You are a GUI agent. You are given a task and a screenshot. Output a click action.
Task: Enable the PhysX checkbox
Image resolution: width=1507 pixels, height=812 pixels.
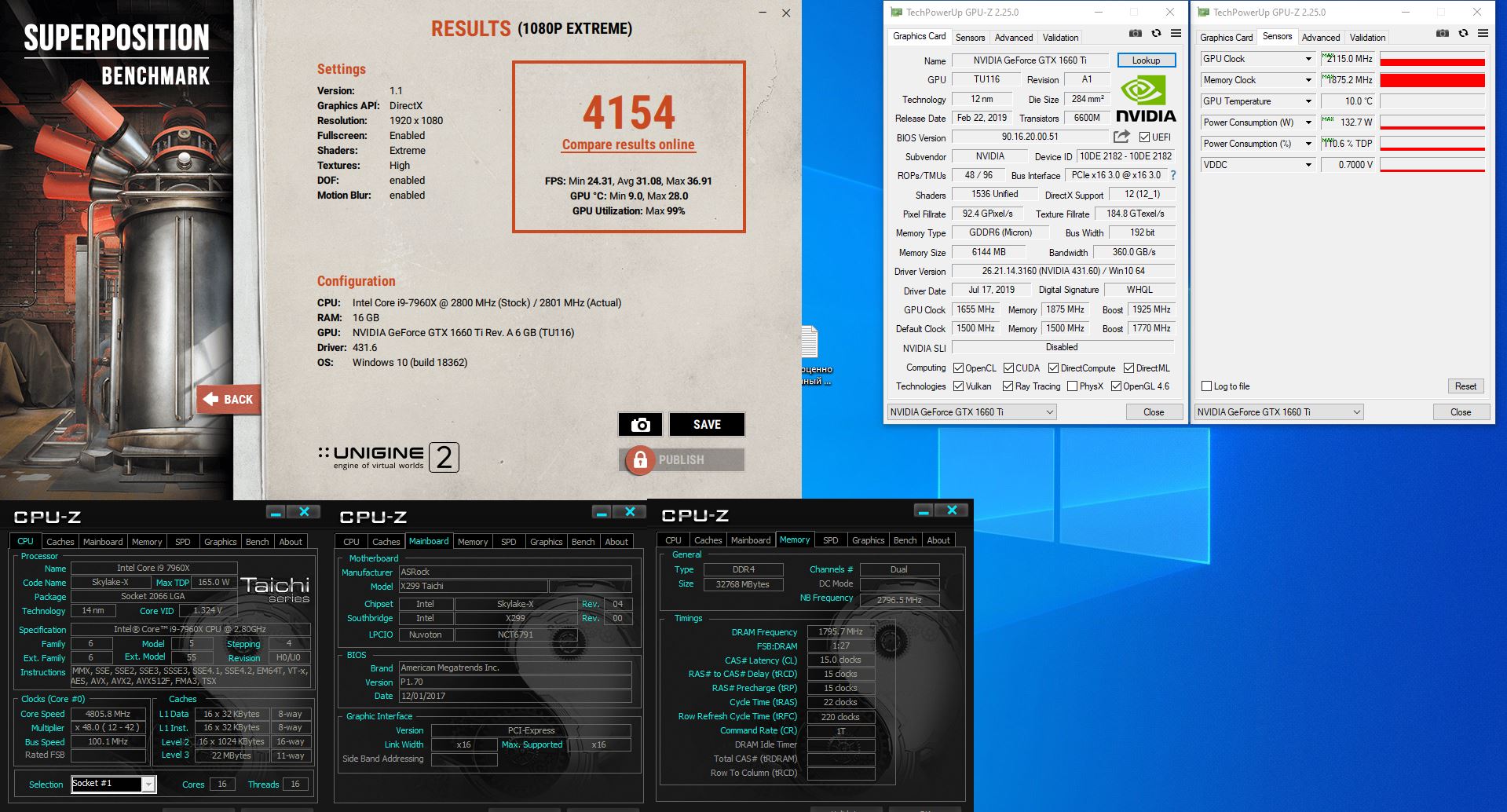(x=1072, y=386)
